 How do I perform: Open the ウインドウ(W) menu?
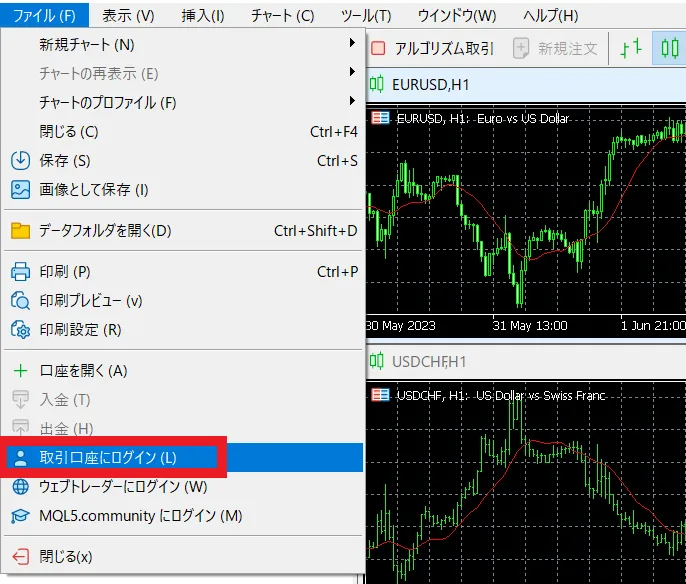click(457, 16)
